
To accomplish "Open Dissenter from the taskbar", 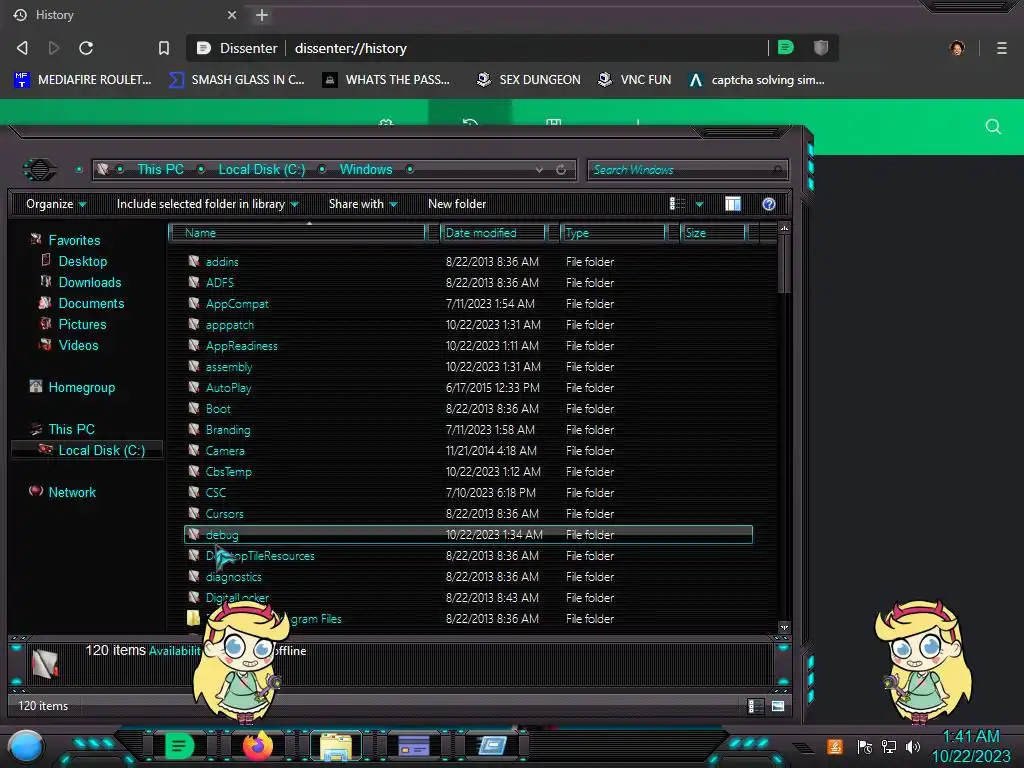I will [179, 746].
